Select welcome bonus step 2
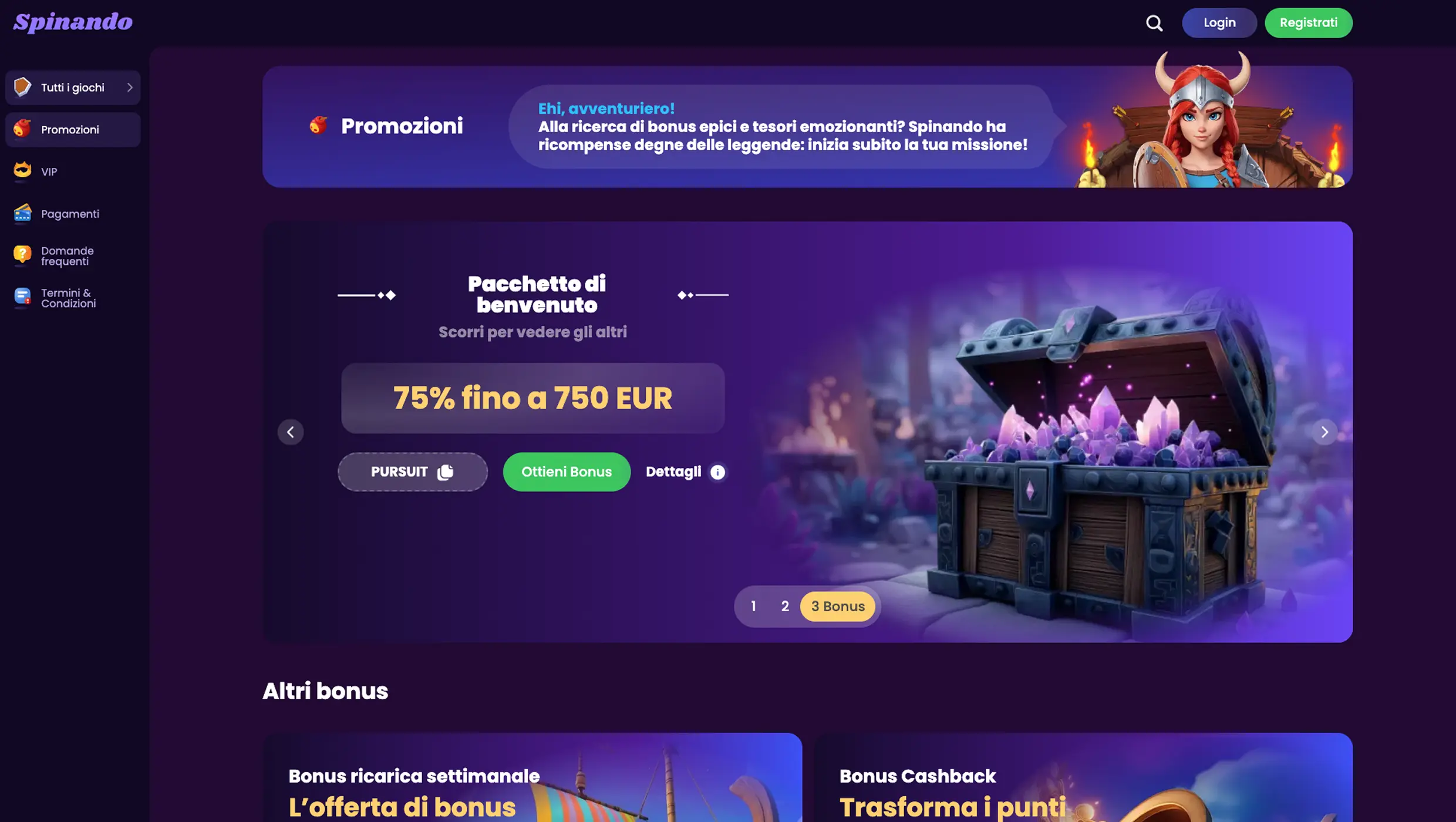1456x822 pixels. [785, 607]
